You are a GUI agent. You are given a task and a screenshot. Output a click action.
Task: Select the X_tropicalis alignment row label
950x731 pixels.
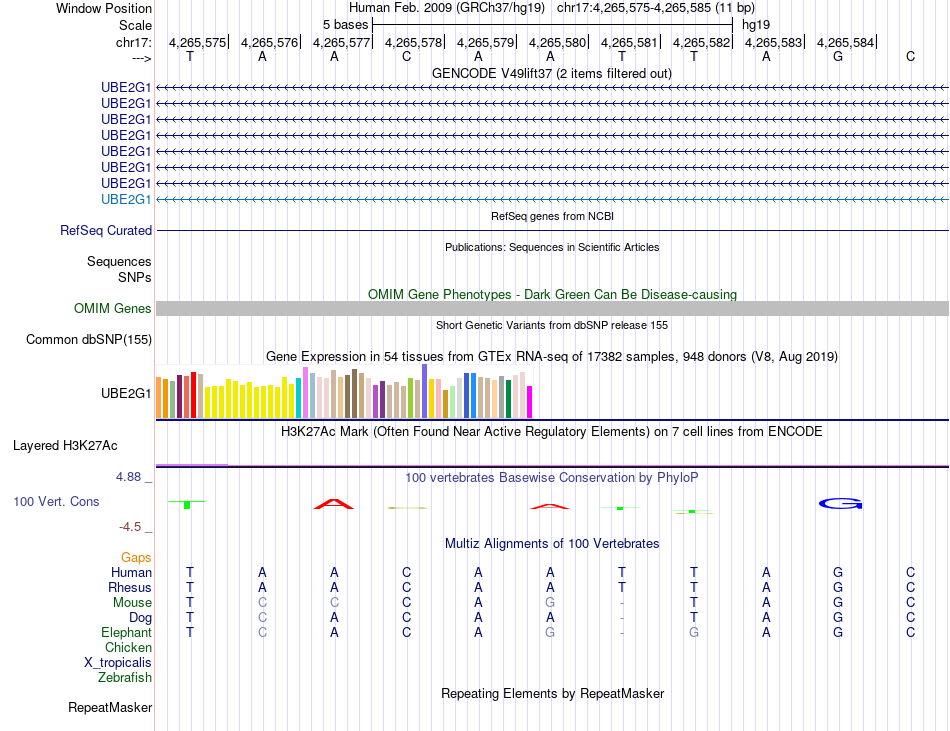[118, 663]
